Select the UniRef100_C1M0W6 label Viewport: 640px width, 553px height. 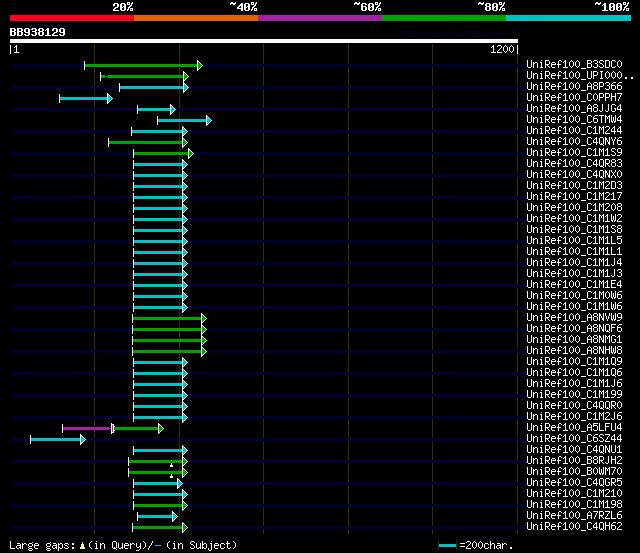tap(574, 296)
